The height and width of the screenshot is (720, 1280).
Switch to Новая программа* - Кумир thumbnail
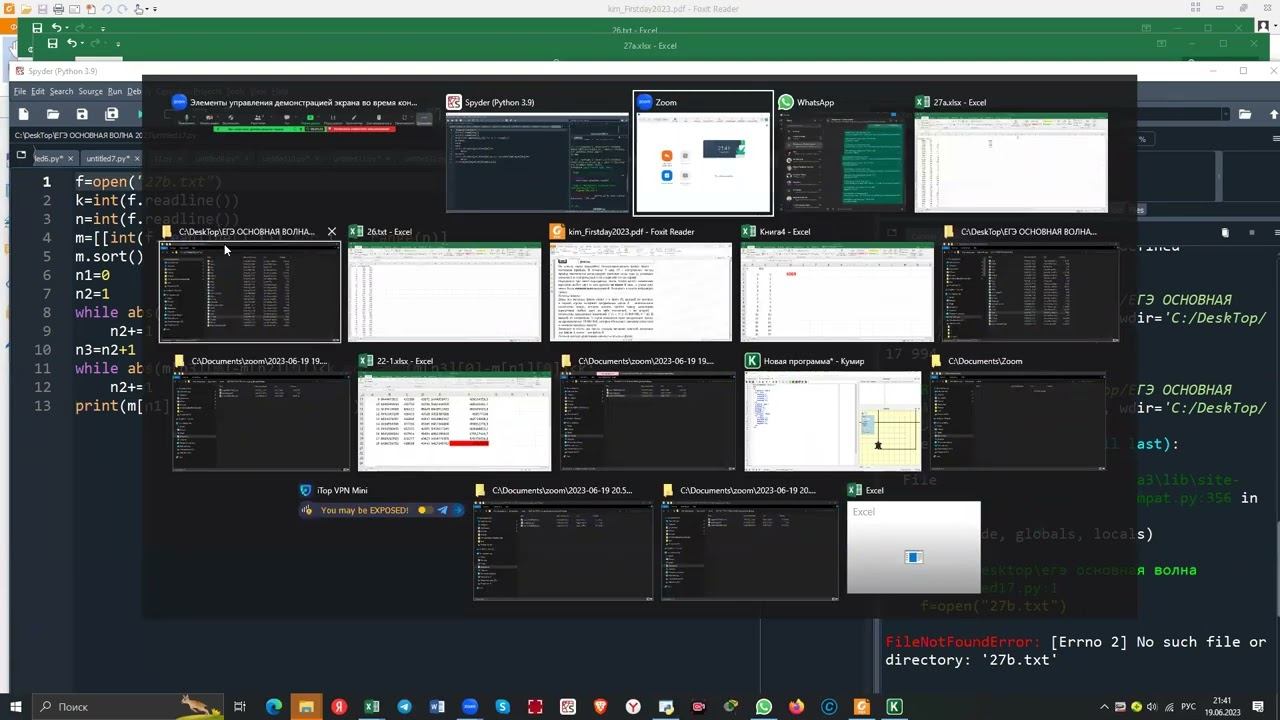tap(833, 421)
